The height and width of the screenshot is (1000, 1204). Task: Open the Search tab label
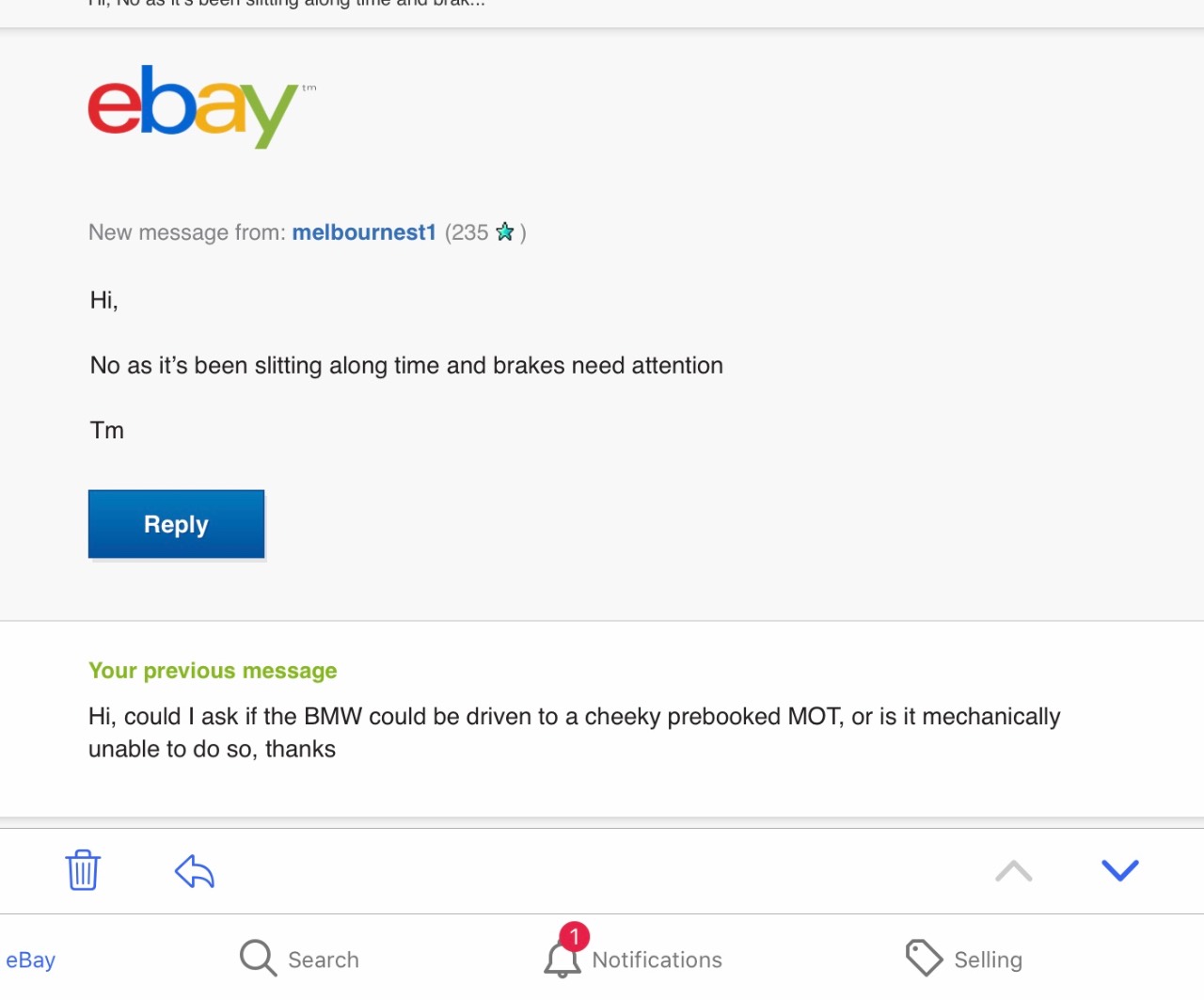324,960
